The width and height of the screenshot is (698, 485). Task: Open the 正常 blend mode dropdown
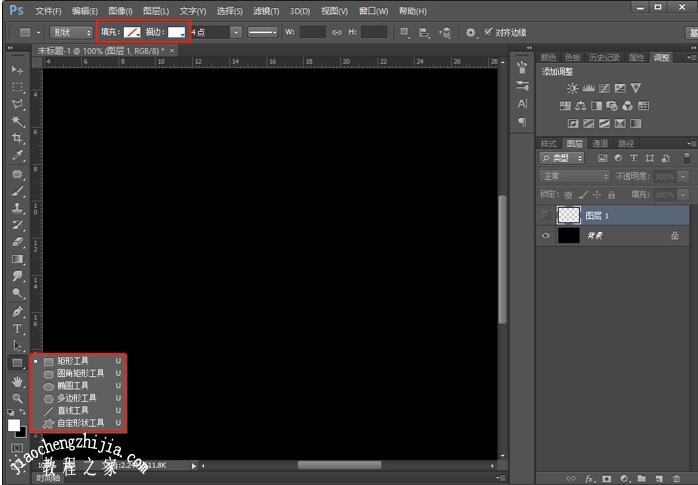[x=574, y=176]
